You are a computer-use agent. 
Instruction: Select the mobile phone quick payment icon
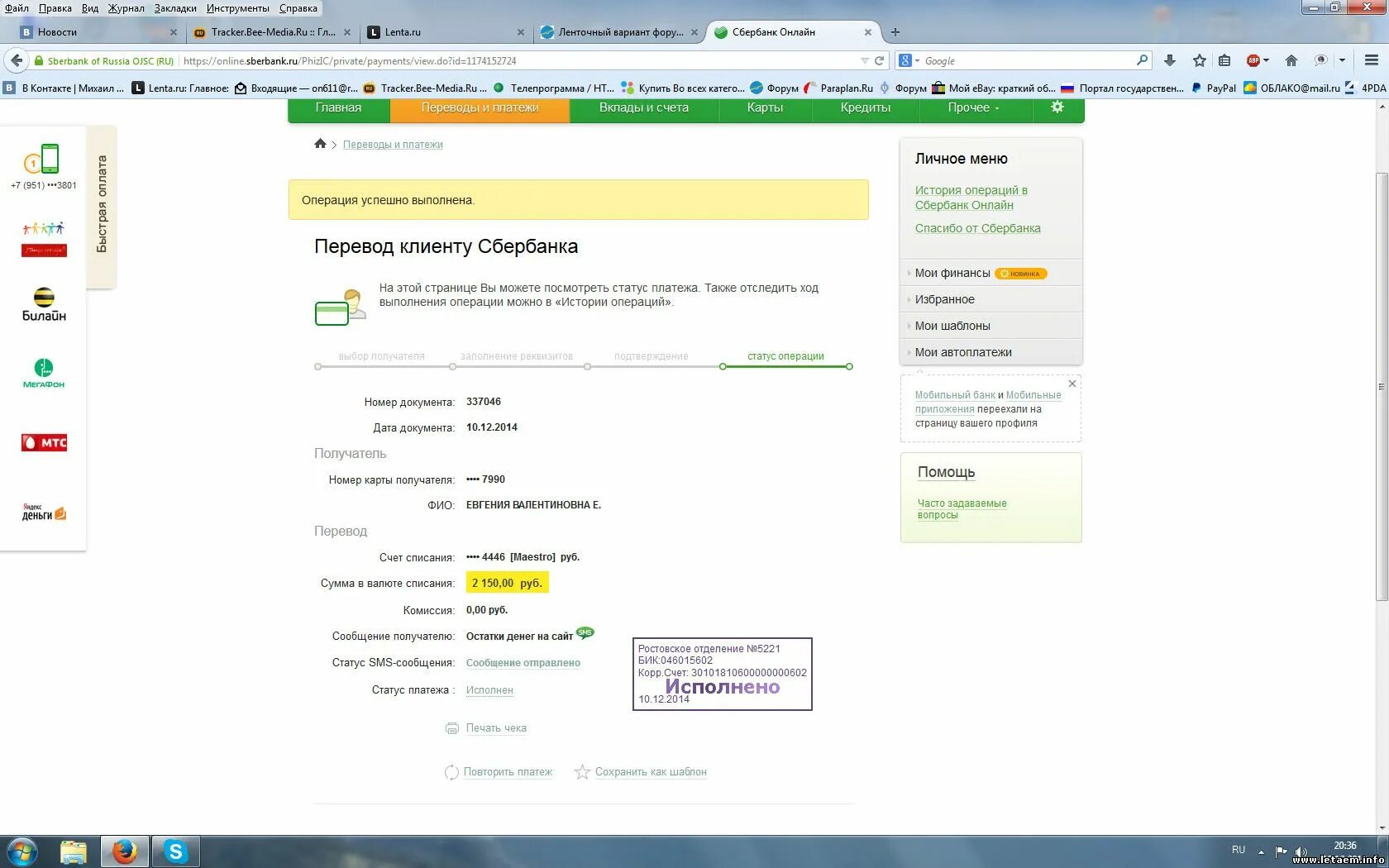[43, 159]
